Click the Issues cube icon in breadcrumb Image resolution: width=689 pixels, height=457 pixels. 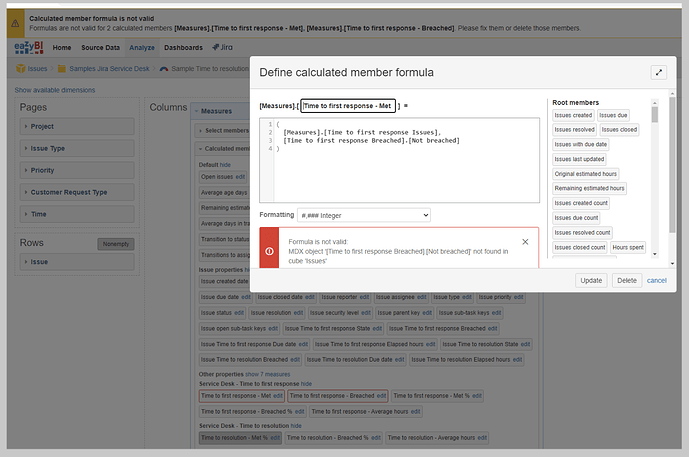coord(21,69)
